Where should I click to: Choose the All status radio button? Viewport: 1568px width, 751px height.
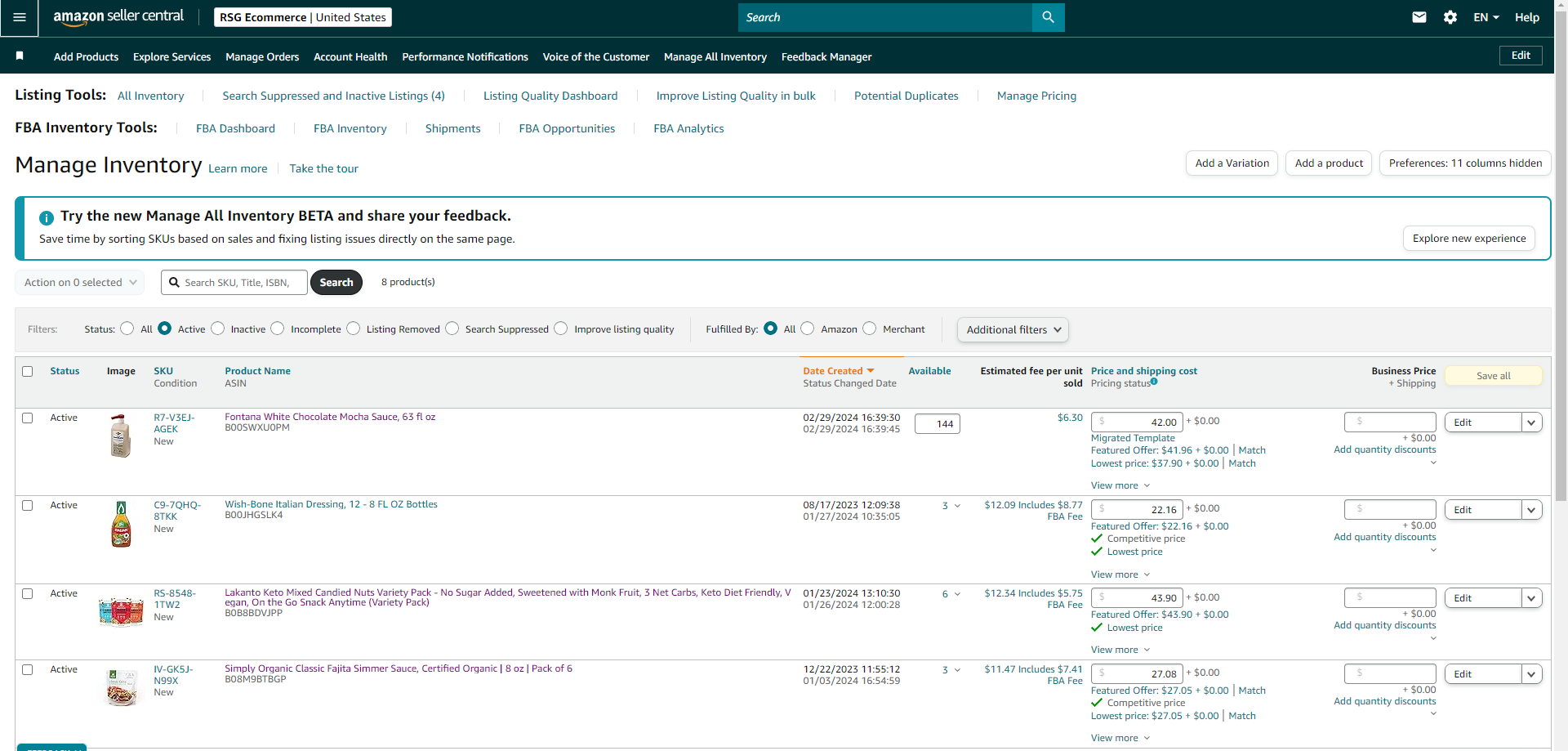pos(127,329)
